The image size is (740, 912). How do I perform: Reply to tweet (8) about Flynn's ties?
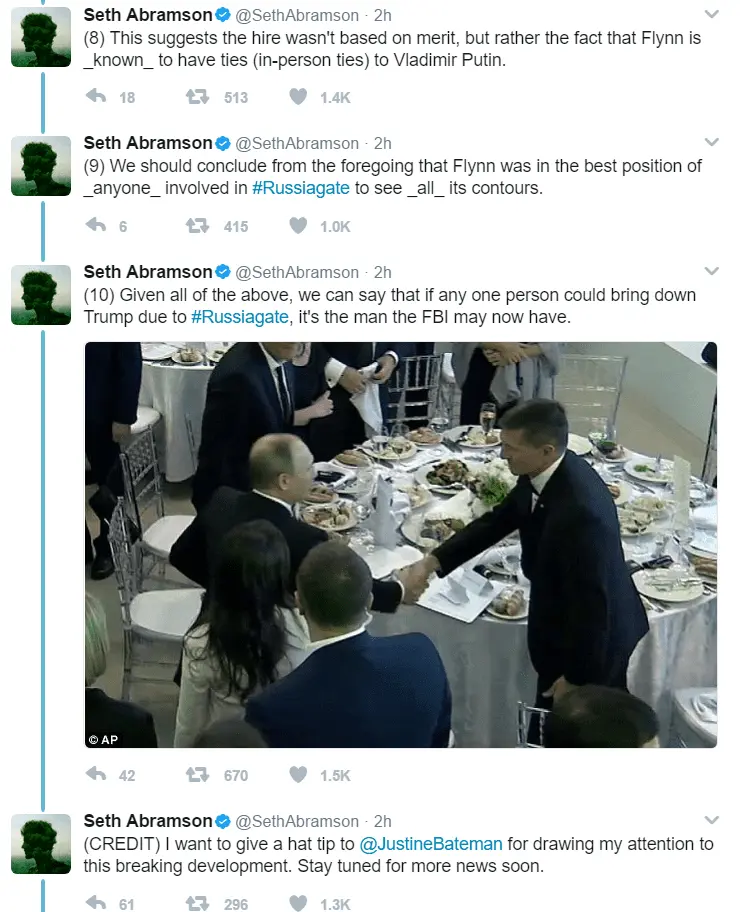(97, 97)
